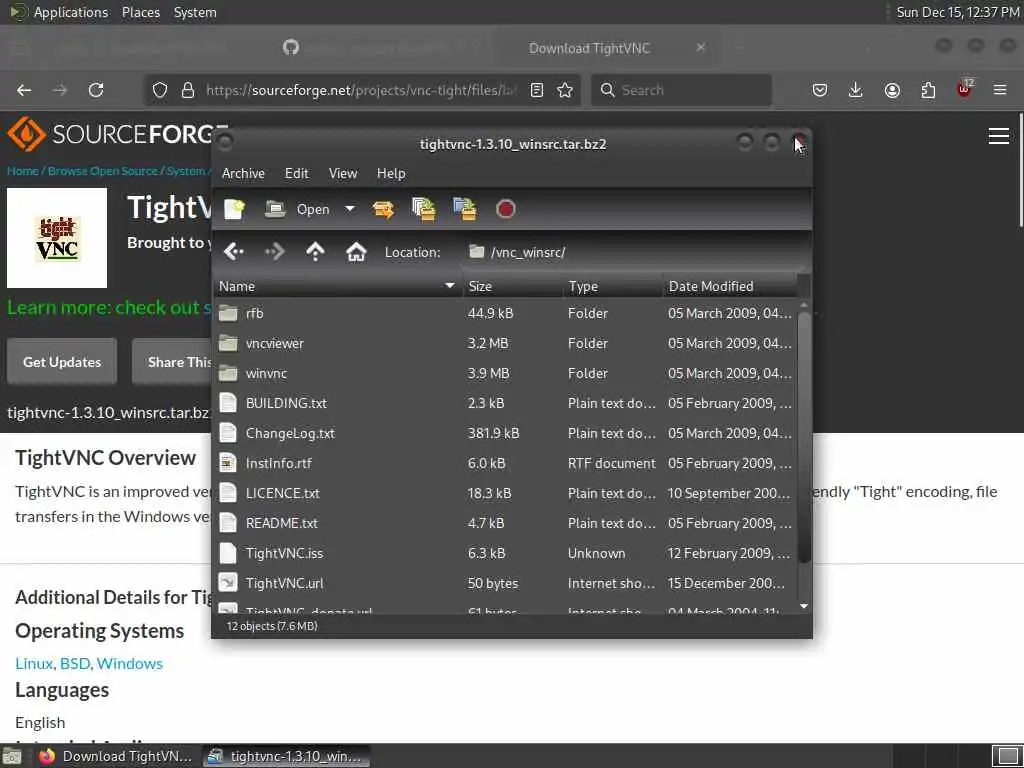The image size is (1024, 768).
Task: Open Firefox extensions puzzle icon
Action: (x=928, y=90)
